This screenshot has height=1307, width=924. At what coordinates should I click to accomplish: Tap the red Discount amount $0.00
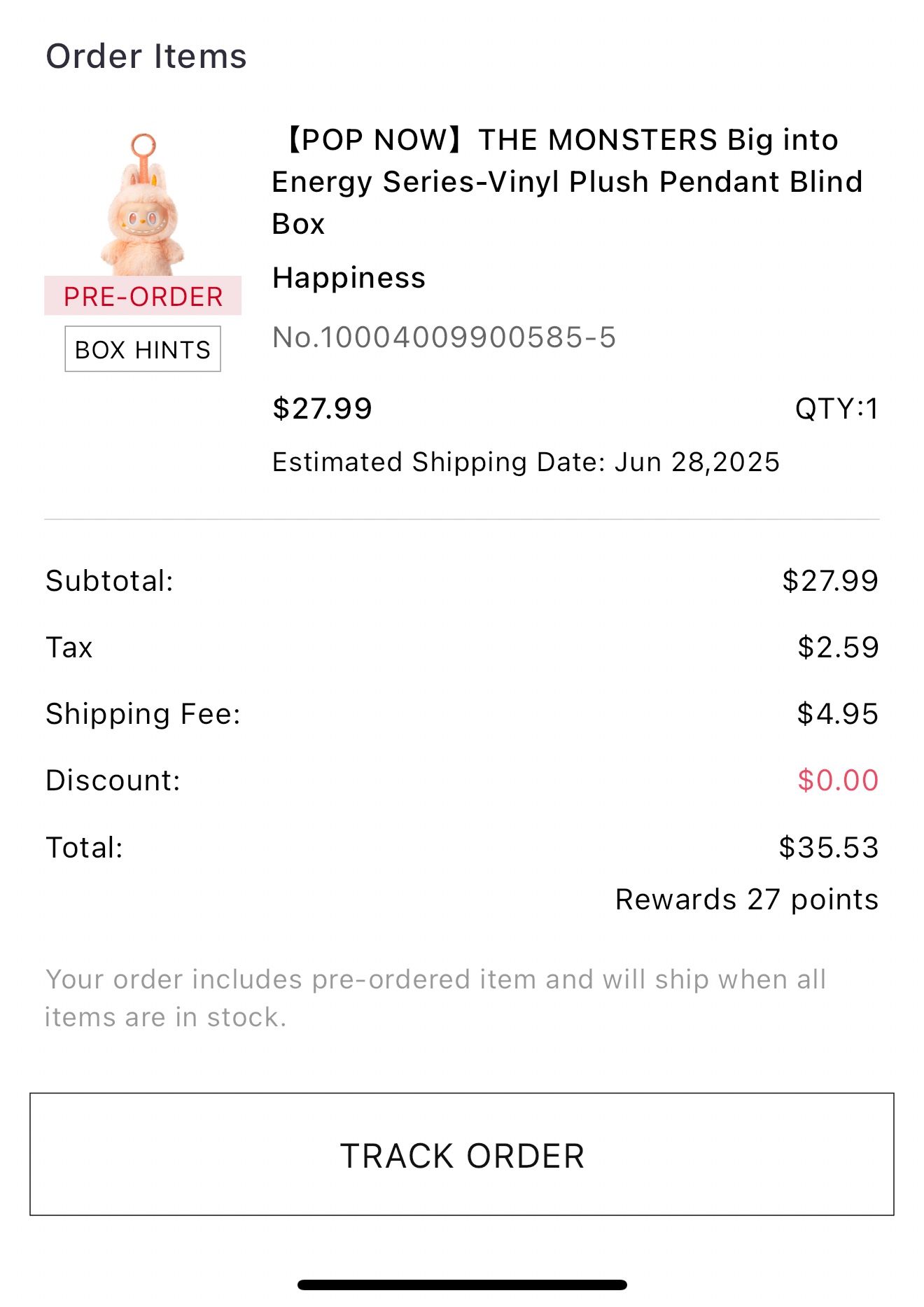pos(838,781)
